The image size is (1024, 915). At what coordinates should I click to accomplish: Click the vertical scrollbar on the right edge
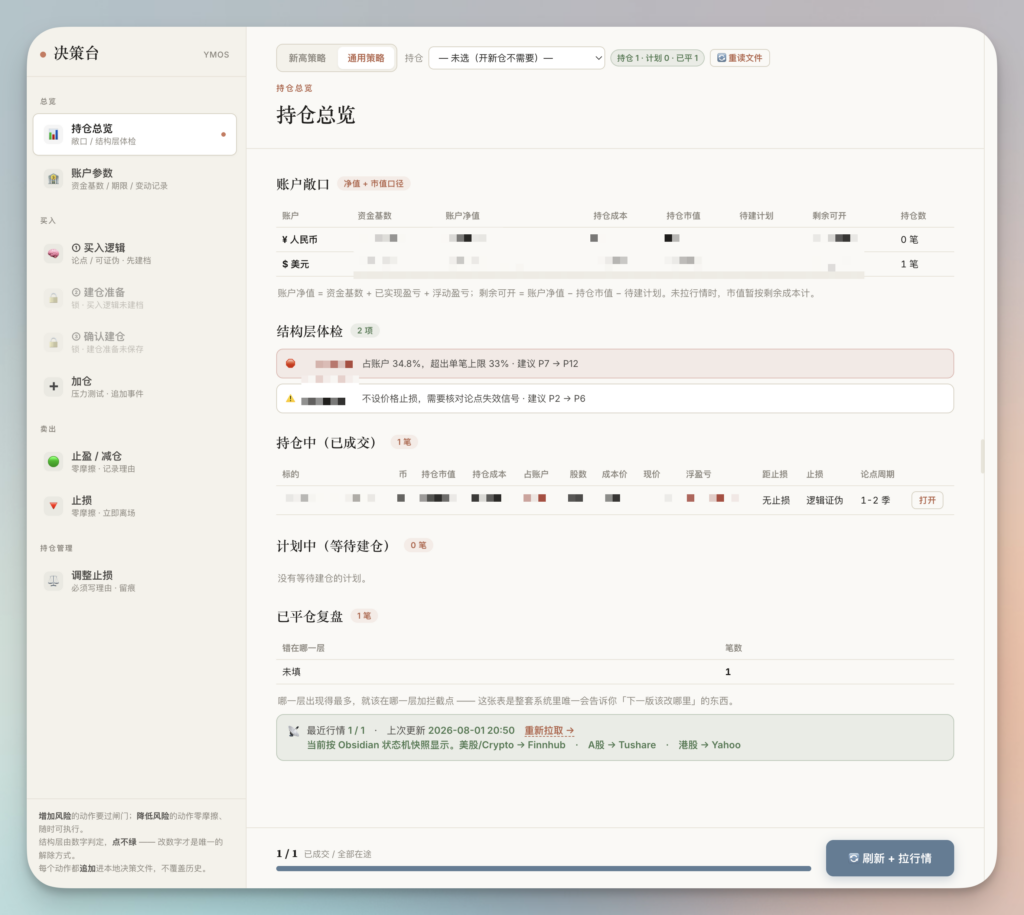pos(982,456)
